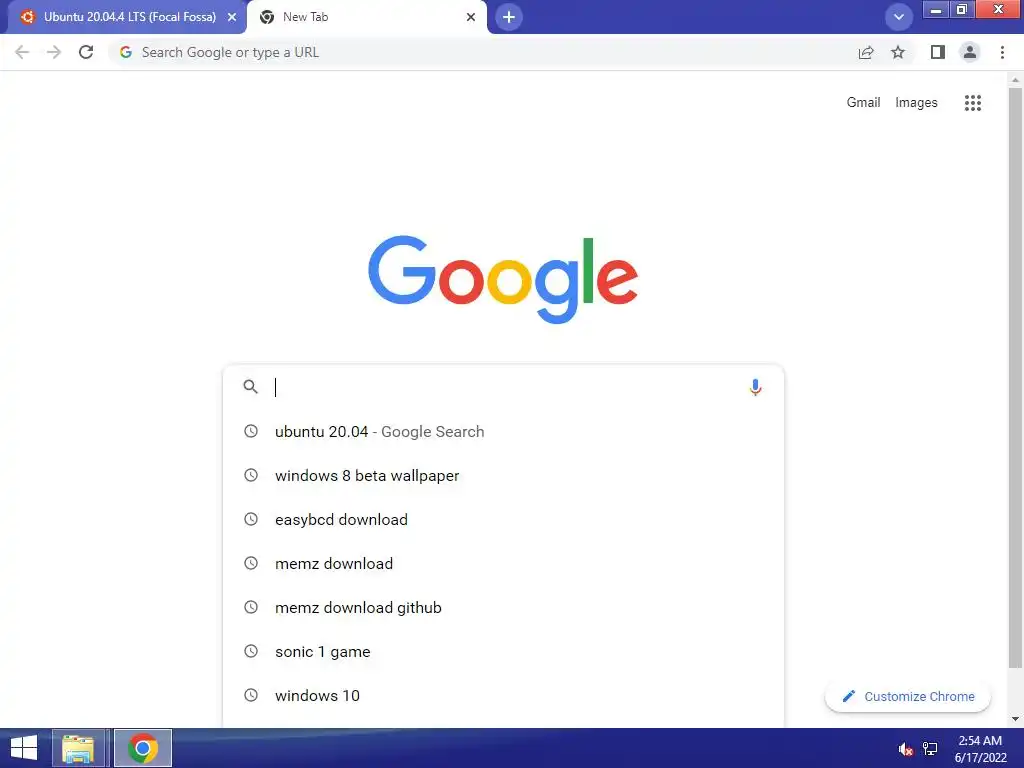Pick the easybcd download suggestion
The width and height of the screenshot is (1024, 768).
(x=503, y=519)
